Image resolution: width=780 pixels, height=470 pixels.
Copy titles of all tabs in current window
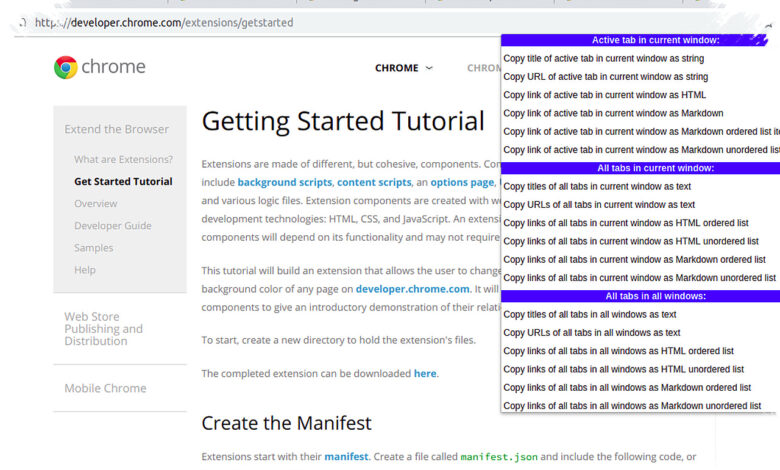(597, 187)
